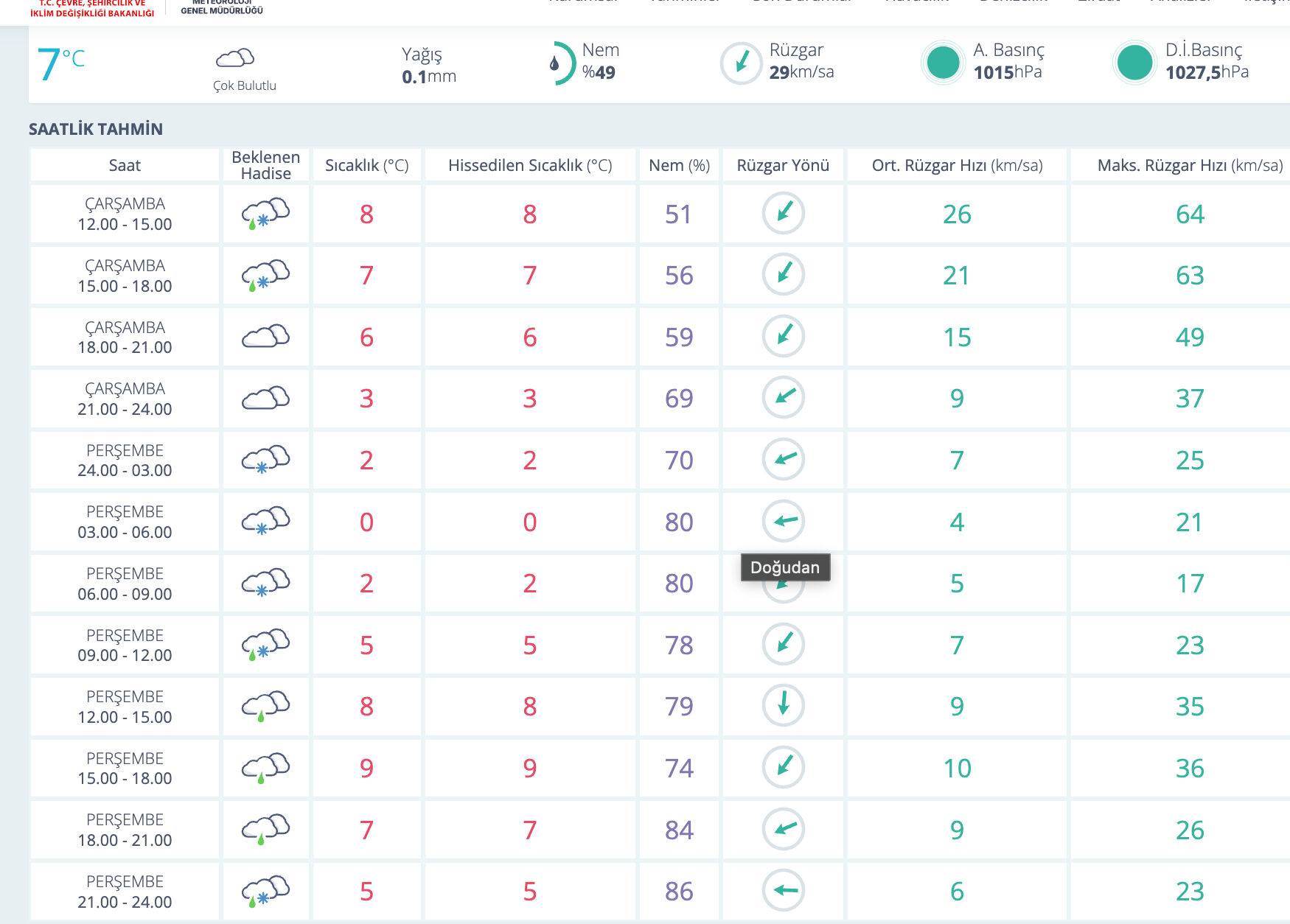Viewport: 1290px width, 924px height.
Task: Click the Sıcaklık (°C) column header
Action: coord(366,165)
